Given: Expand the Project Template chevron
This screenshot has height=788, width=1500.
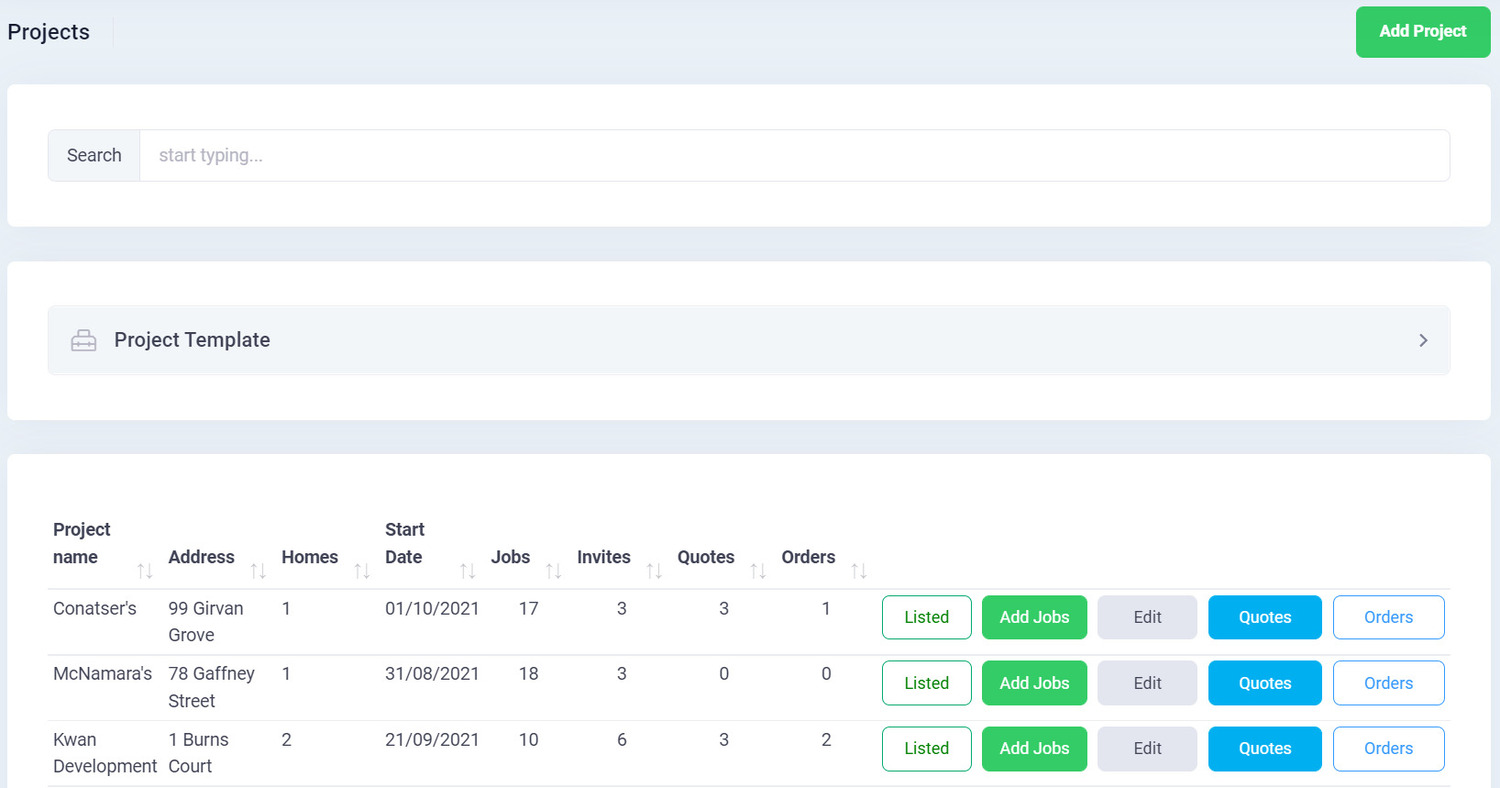Looking at the screenshot, I should point(1423,341).
